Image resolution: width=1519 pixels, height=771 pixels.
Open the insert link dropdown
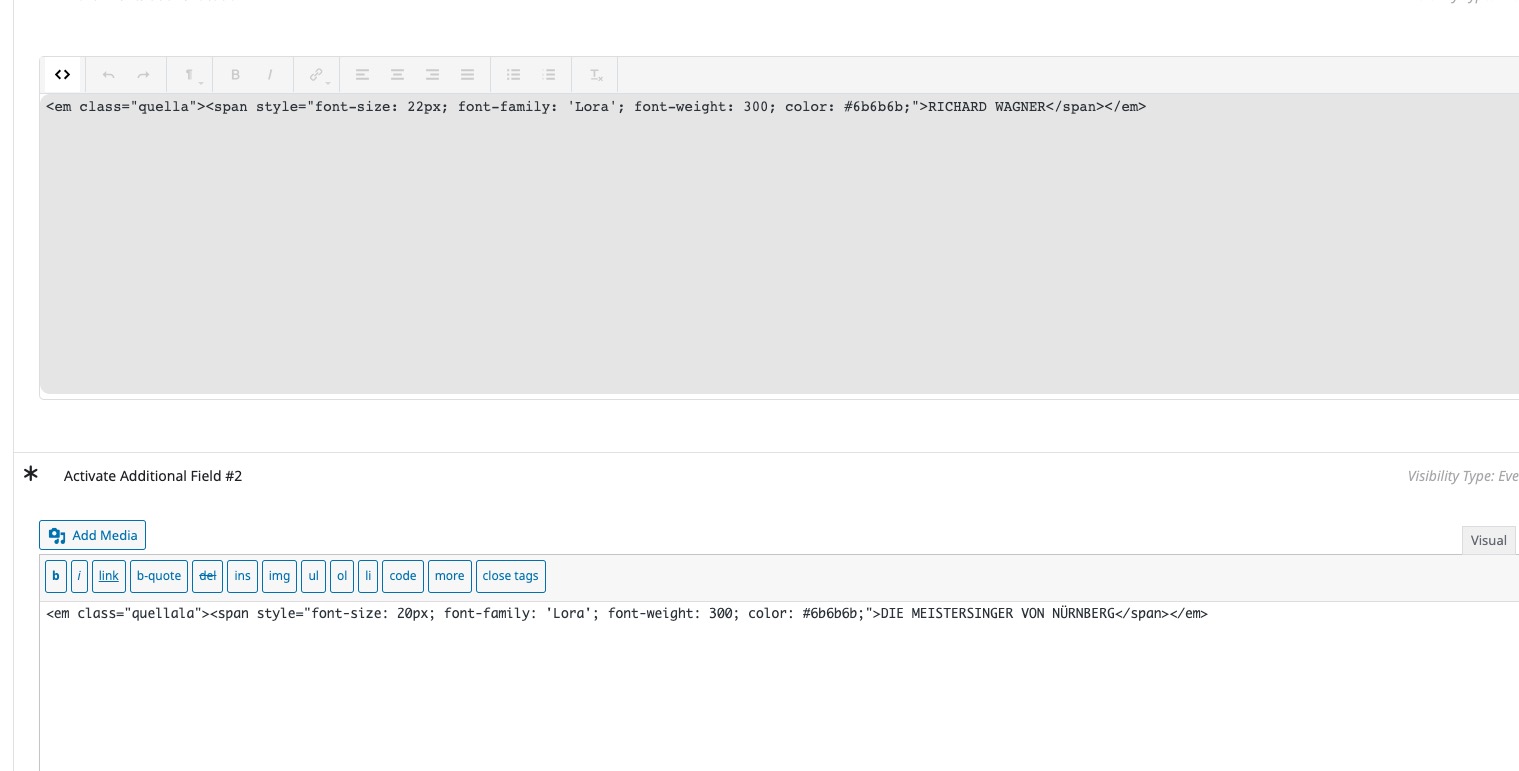tap(317, 75)
